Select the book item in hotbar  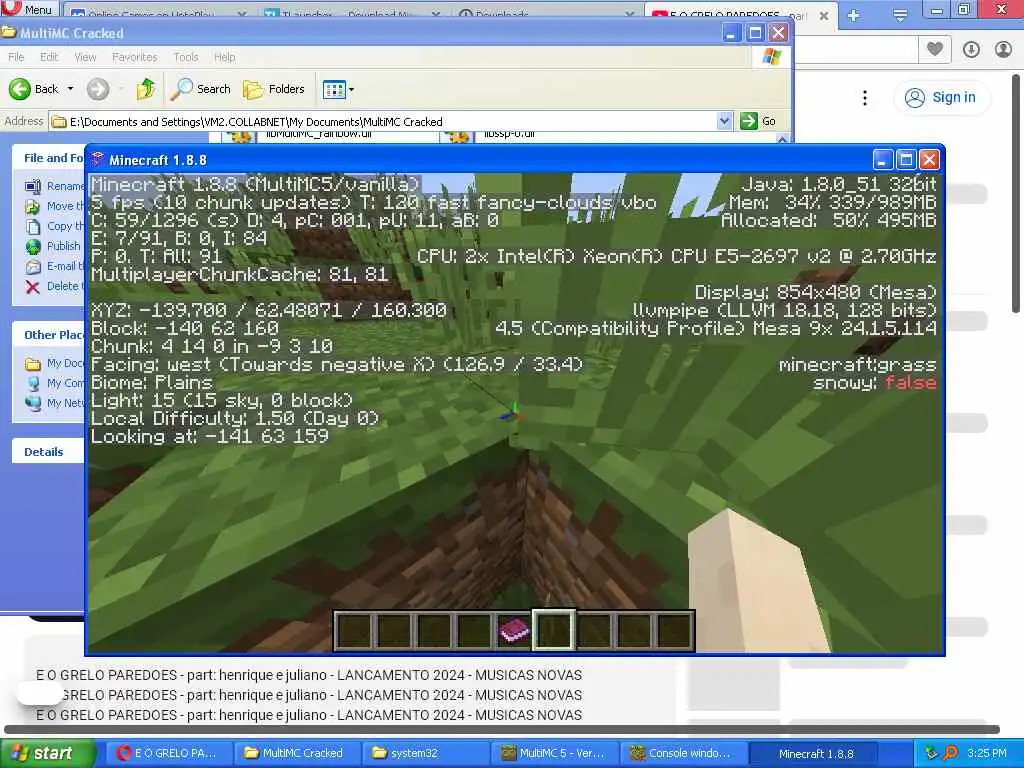coord(514,630)
